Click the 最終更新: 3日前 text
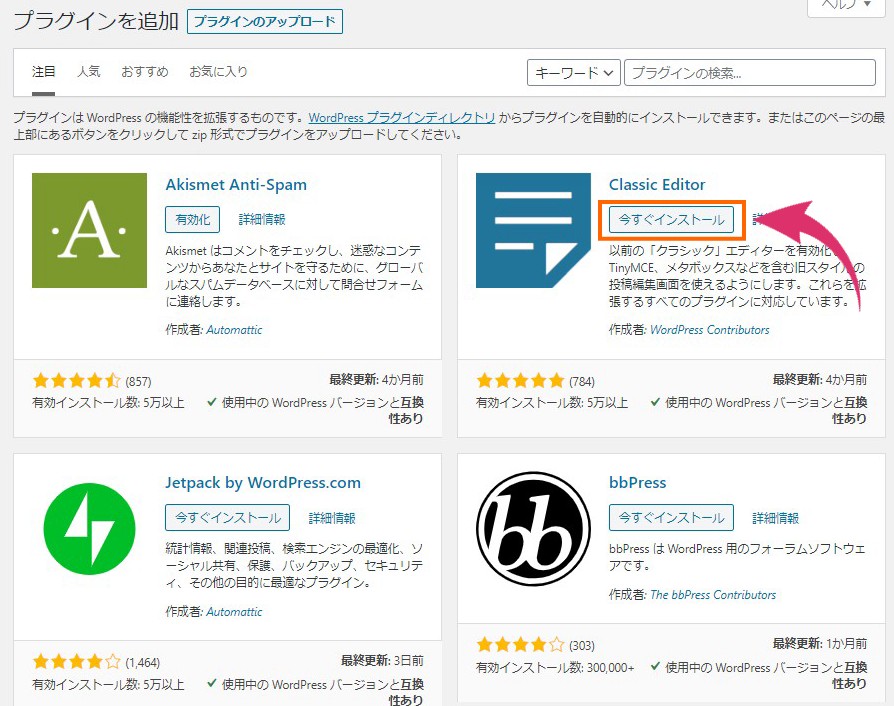 click(382, 661)
